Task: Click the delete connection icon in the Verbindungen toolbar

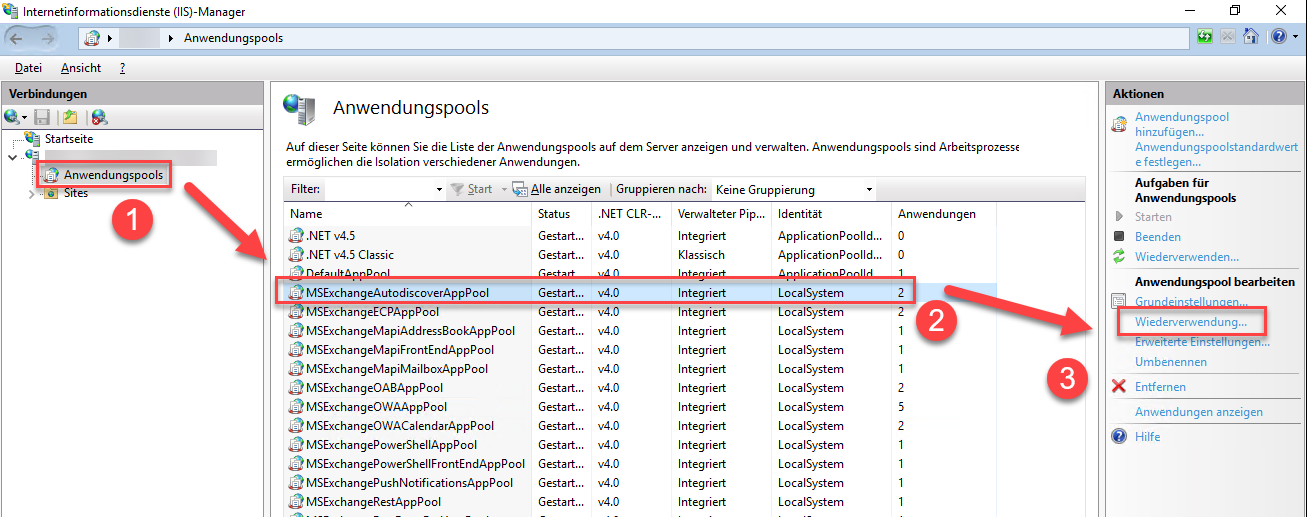Action: 98,117
